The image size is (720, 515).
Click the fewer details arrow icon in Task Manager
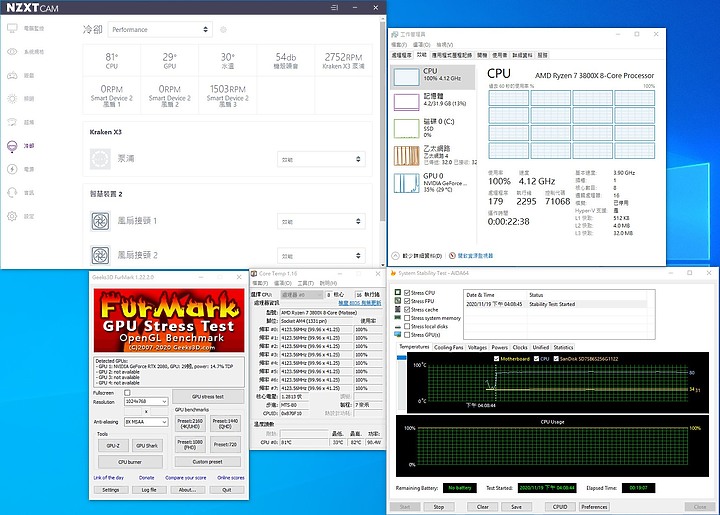coord(395,256)
